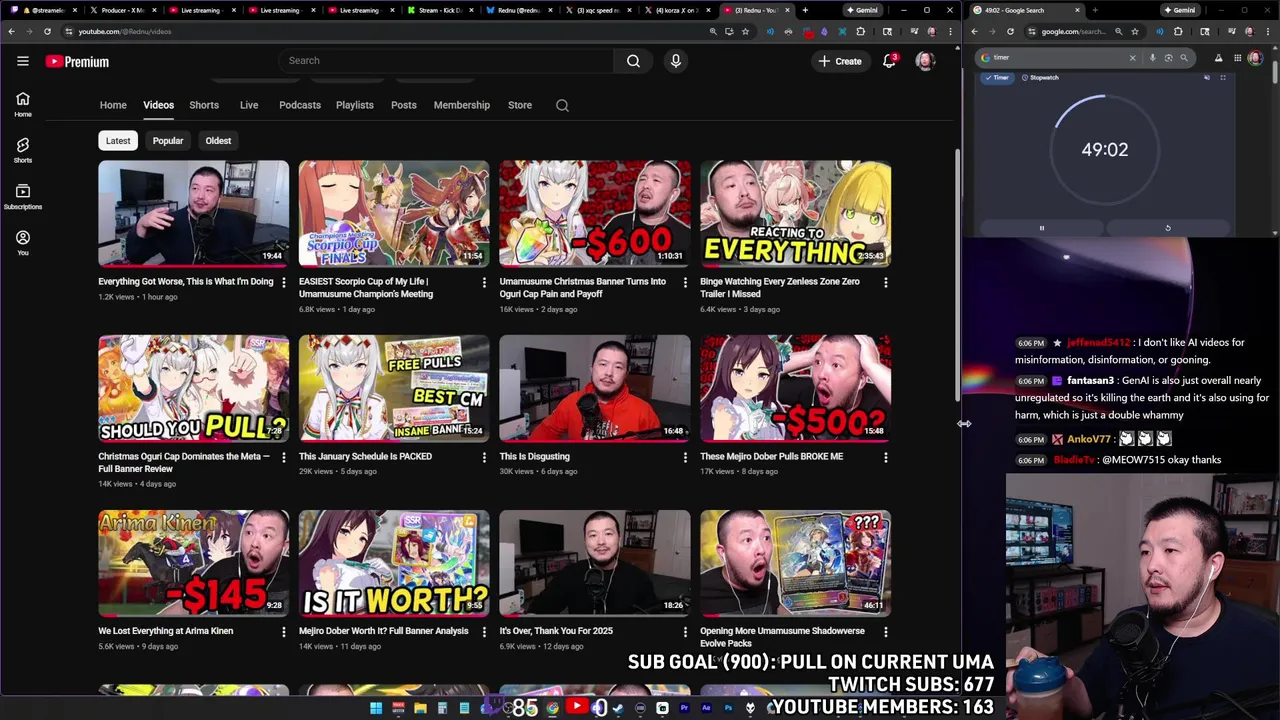
Task: Reload the YouTube browser page
Action: [47, 31]
